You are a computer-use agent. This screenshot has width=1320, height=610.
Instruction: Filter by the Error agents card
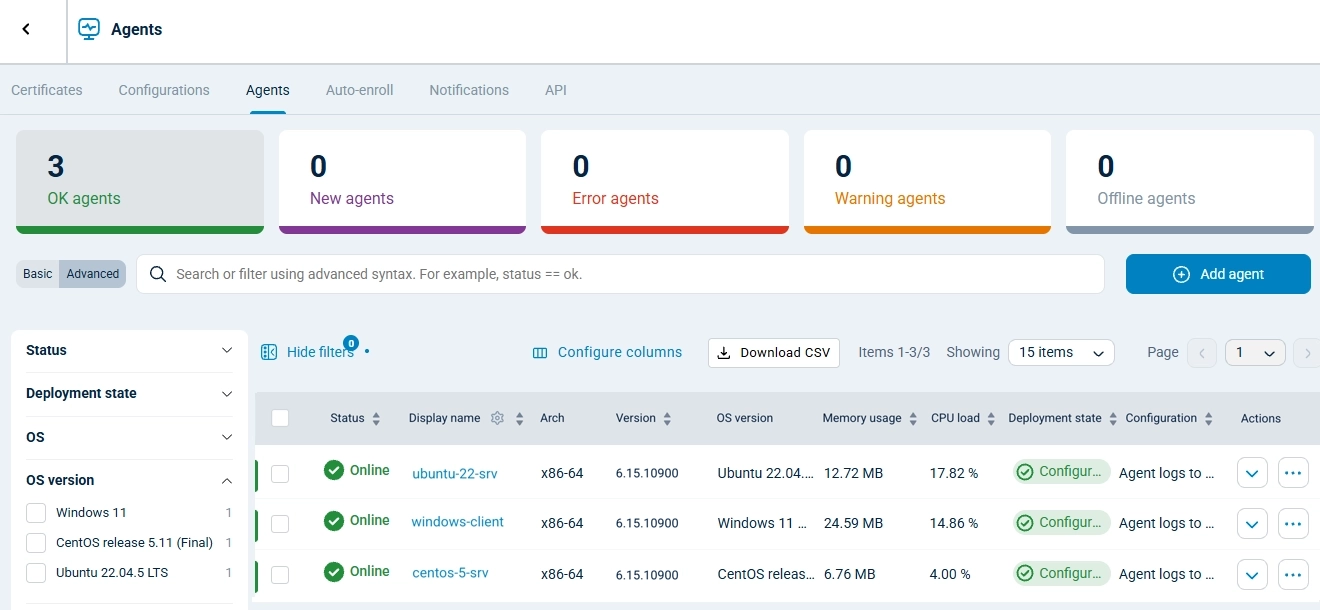tap(665, 182)
